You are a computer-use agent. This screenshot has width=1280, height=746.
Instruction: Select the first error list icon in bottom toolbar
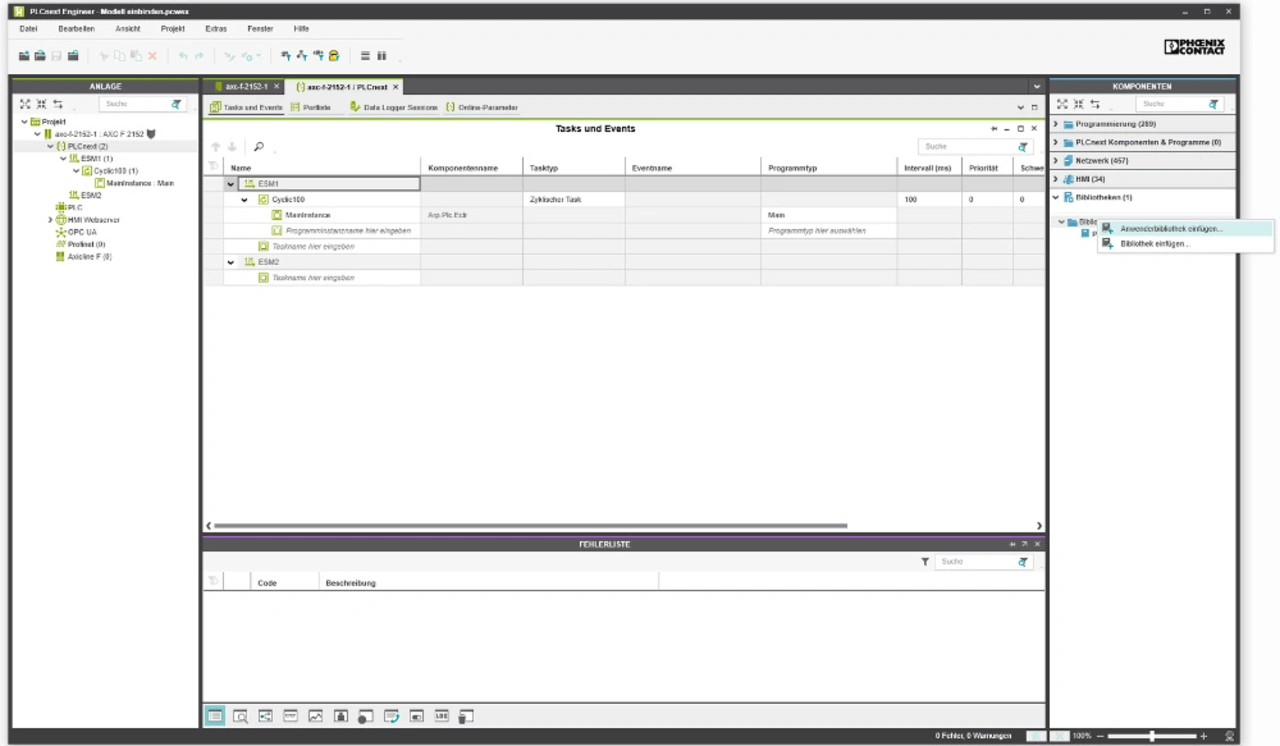[x=215, y=716]
